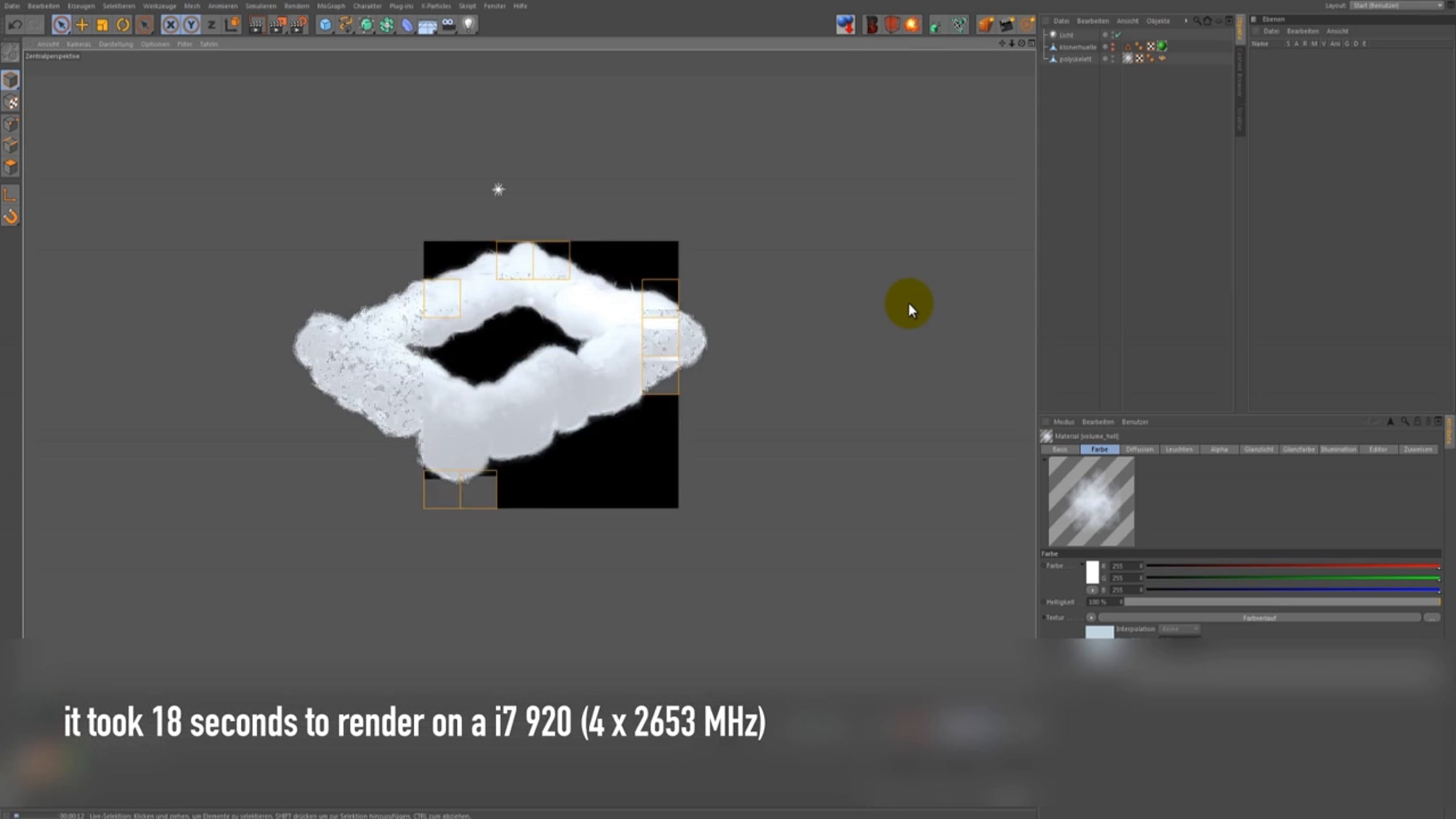Click the texture ellipsis button
The width and height of the screenshot is (1456, 819).
1431,618
